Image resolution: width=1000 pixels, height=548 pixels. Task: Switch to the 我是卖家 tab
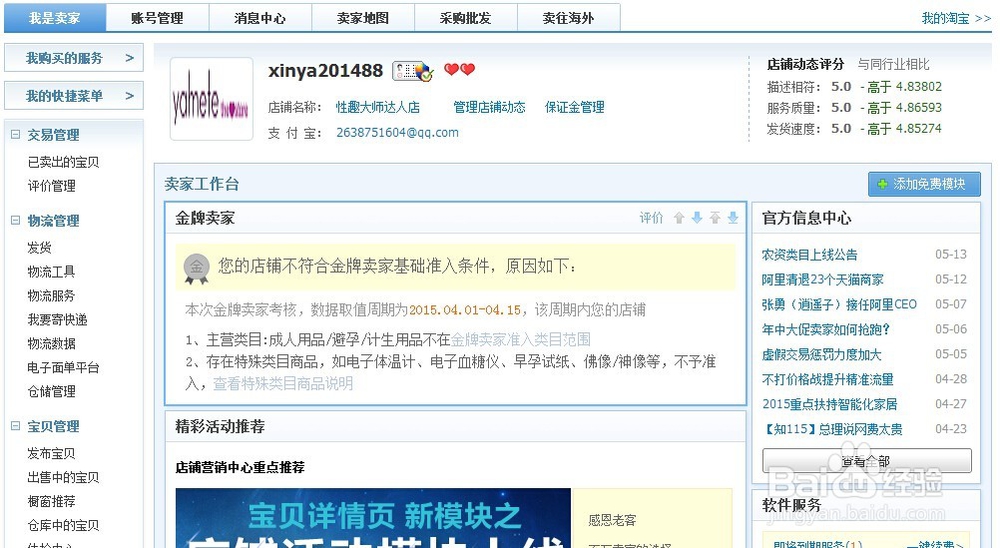pyautogui.click(x=55, y=18)
